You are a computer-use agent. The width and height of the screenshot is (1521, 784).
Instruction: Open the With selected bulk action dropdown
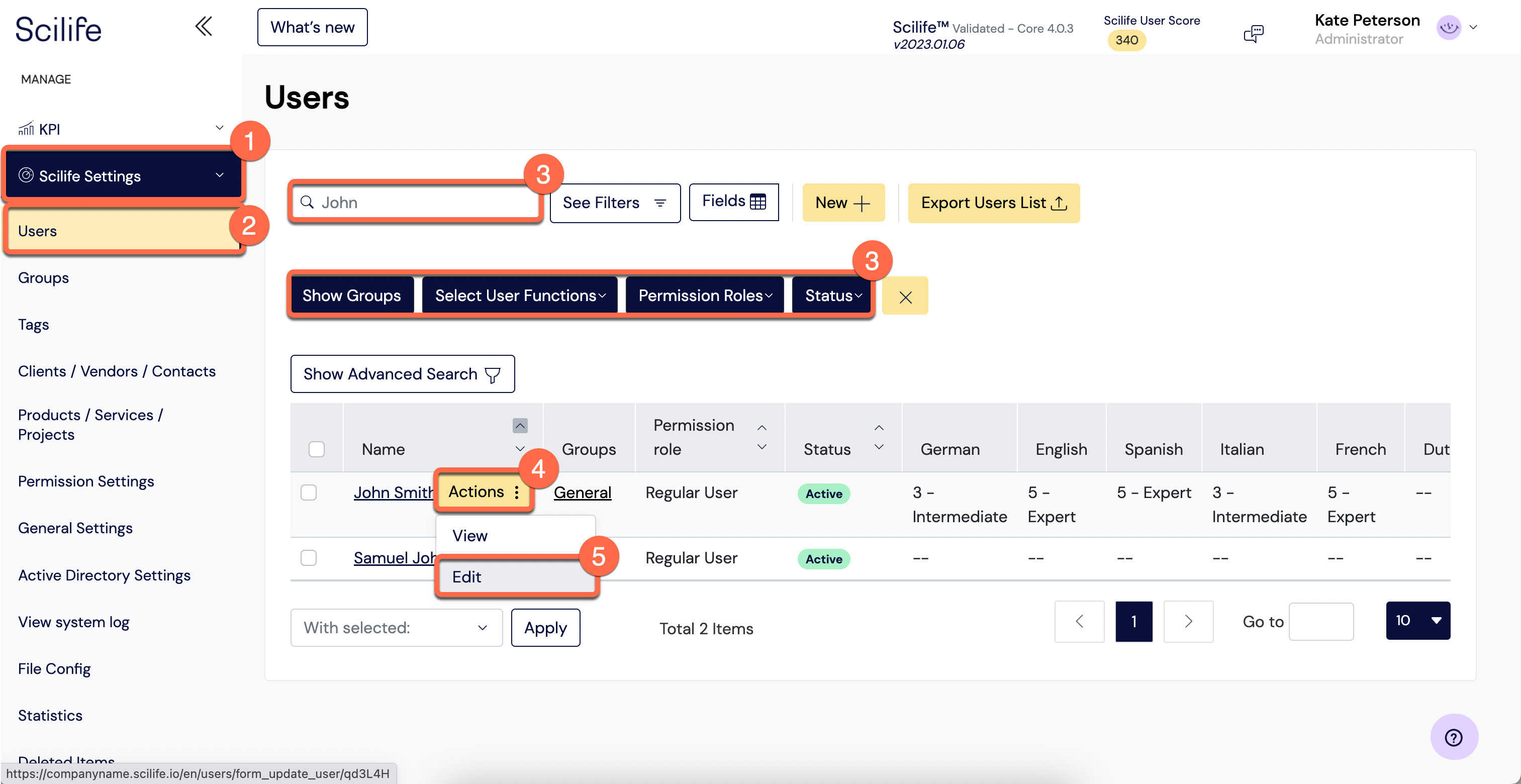(x=396, y=628)
